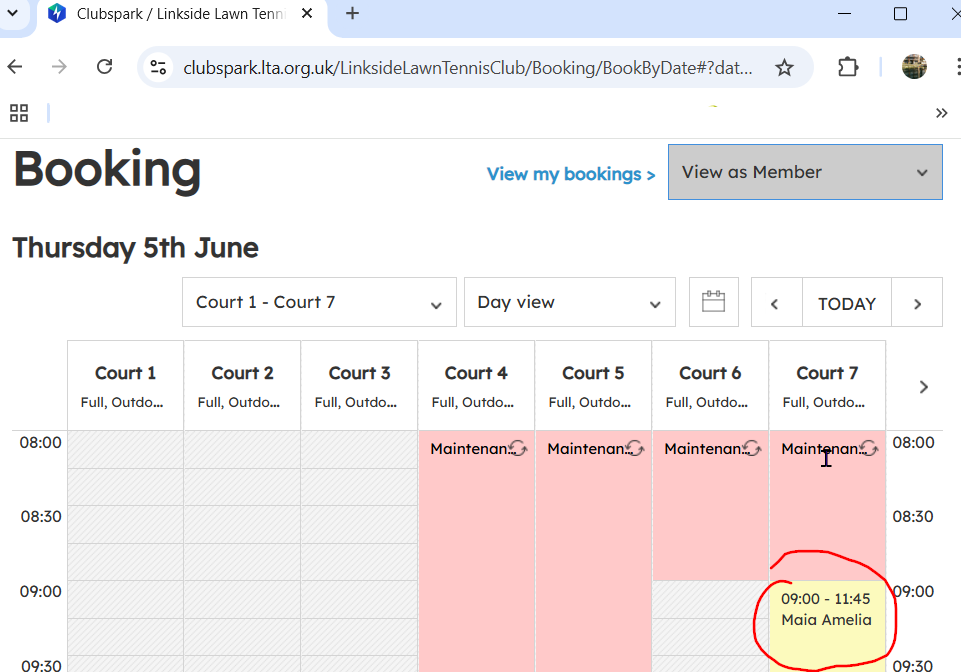Click the address bar URL field
The image size is (961, 672).
[467, 67]
